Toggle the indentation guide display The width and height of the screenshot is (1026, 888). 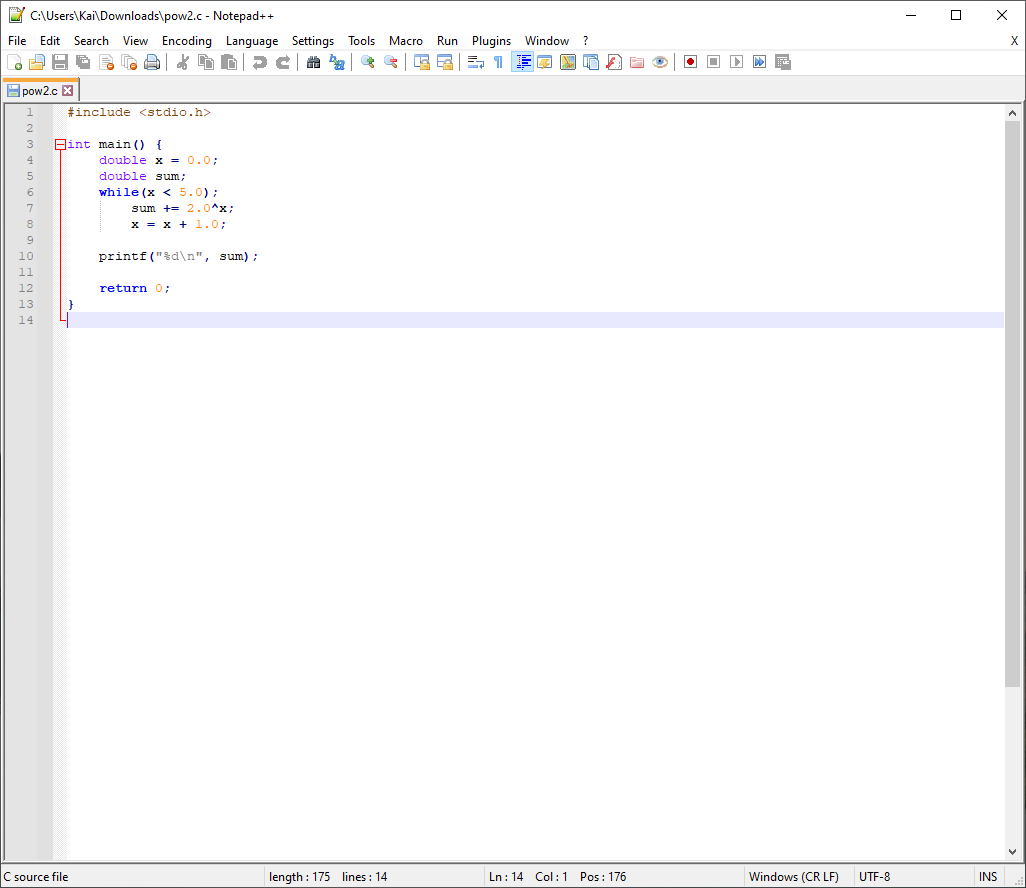(522, 62)
